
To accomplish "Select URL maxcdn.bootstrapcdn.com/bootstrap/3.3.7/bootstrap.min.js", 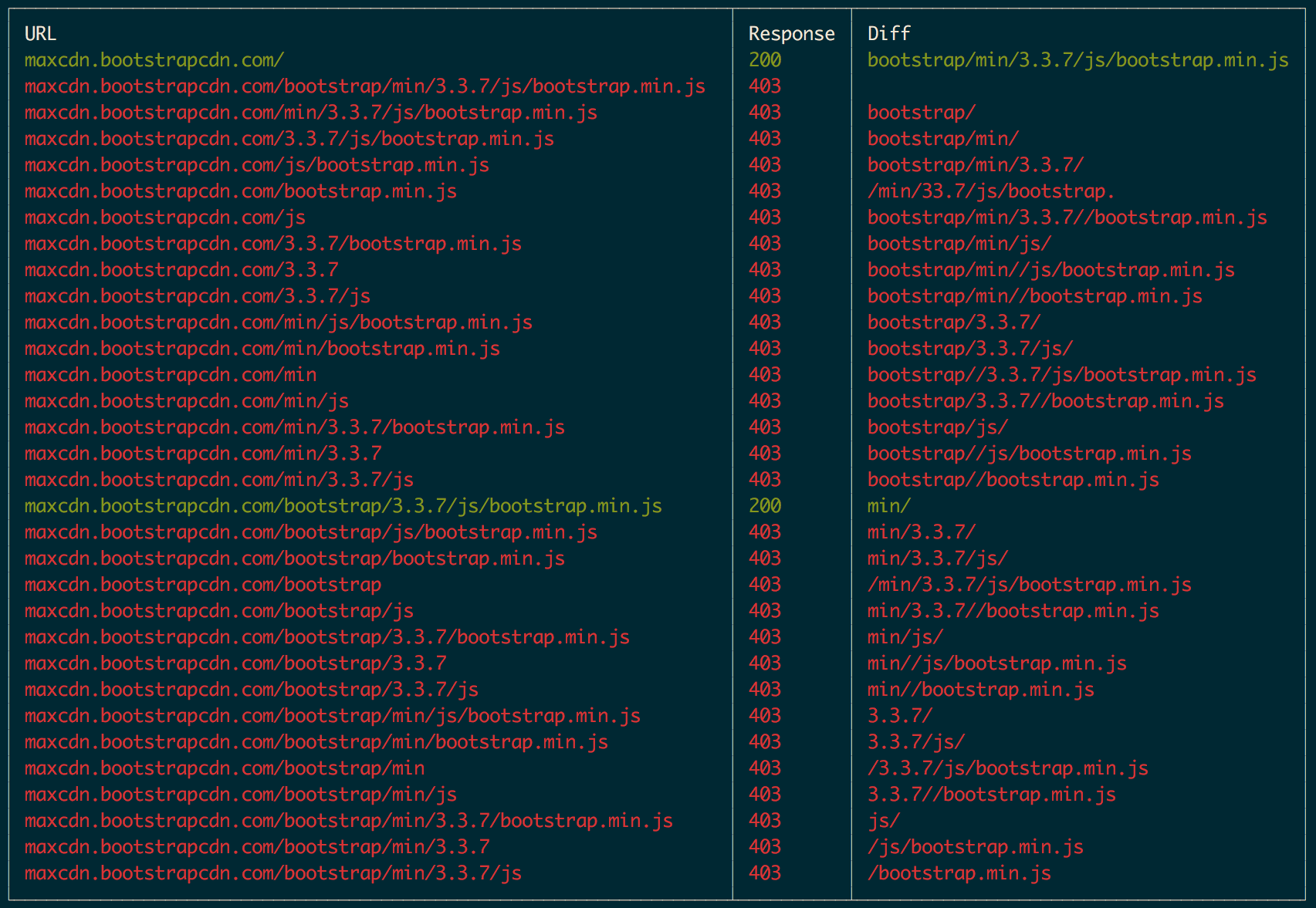I will 327,637.
